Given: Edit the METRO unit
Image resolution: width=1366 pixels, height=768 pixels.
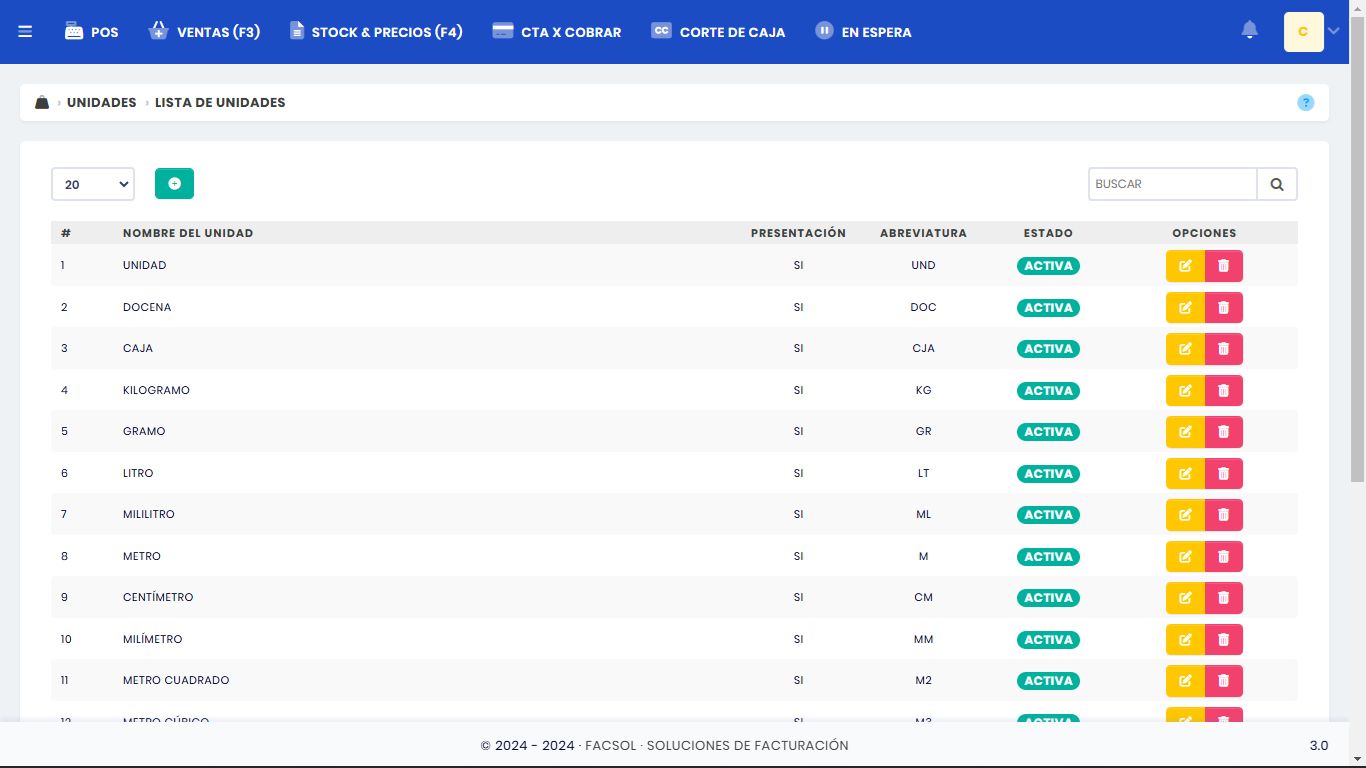Looking at the screenshot, I should 1185,557.
